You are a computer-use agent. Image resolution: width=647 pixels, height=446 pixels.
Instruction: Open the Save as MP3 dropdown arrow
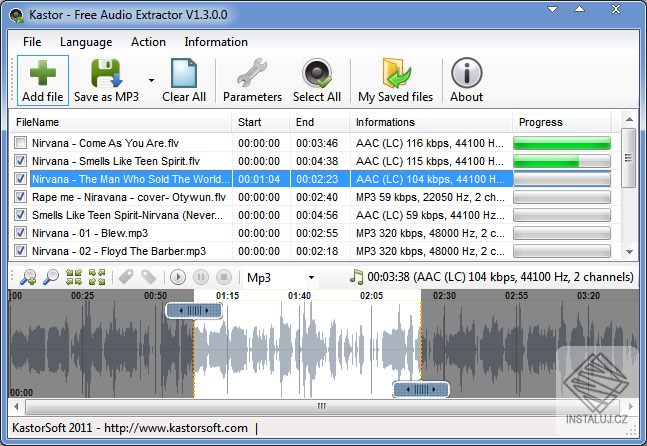tap(151, 80)
